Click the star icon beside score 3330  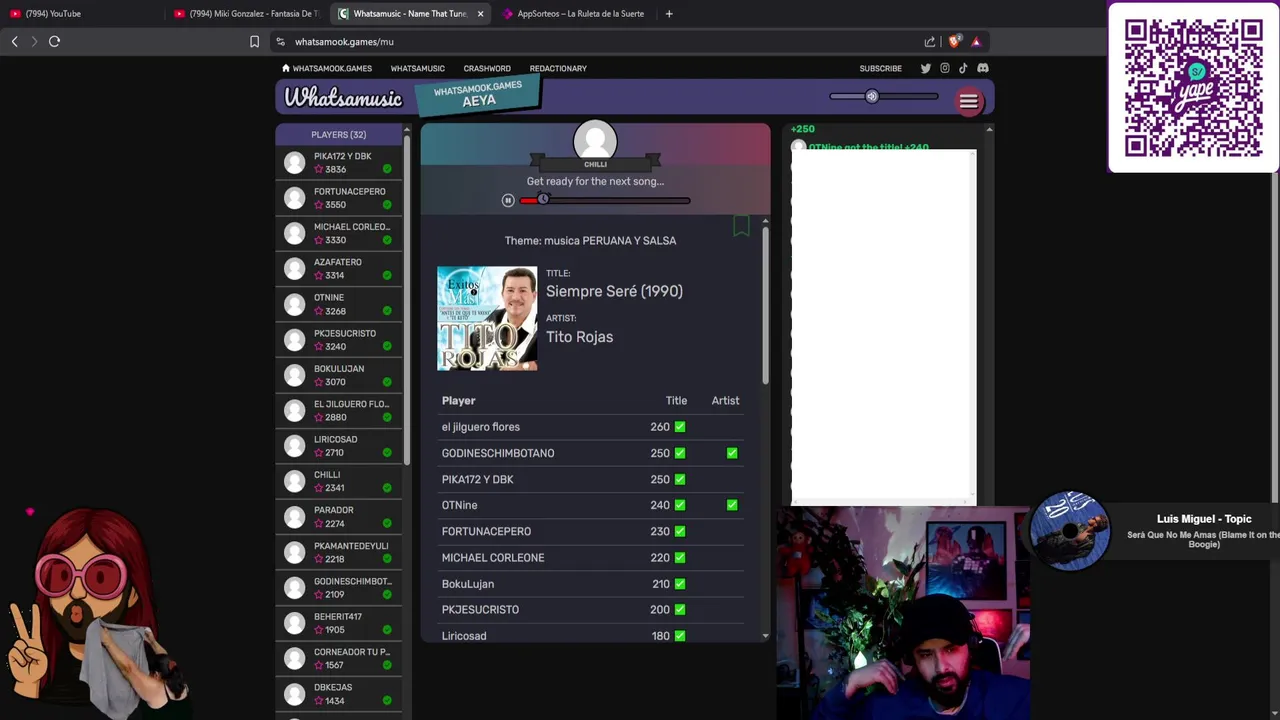tap(319, 240)
